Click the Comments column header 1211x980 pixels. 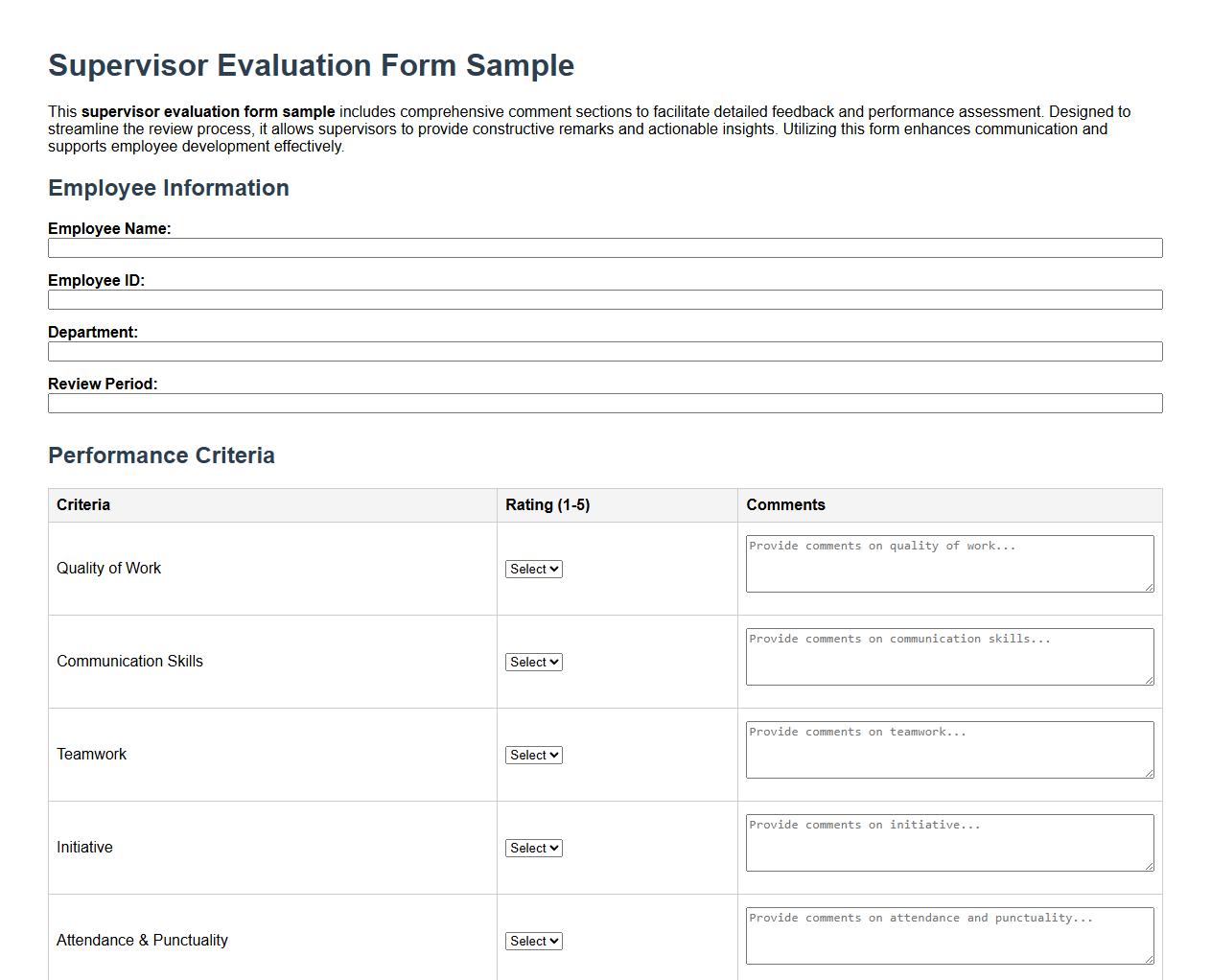click(x=786, y=504)
